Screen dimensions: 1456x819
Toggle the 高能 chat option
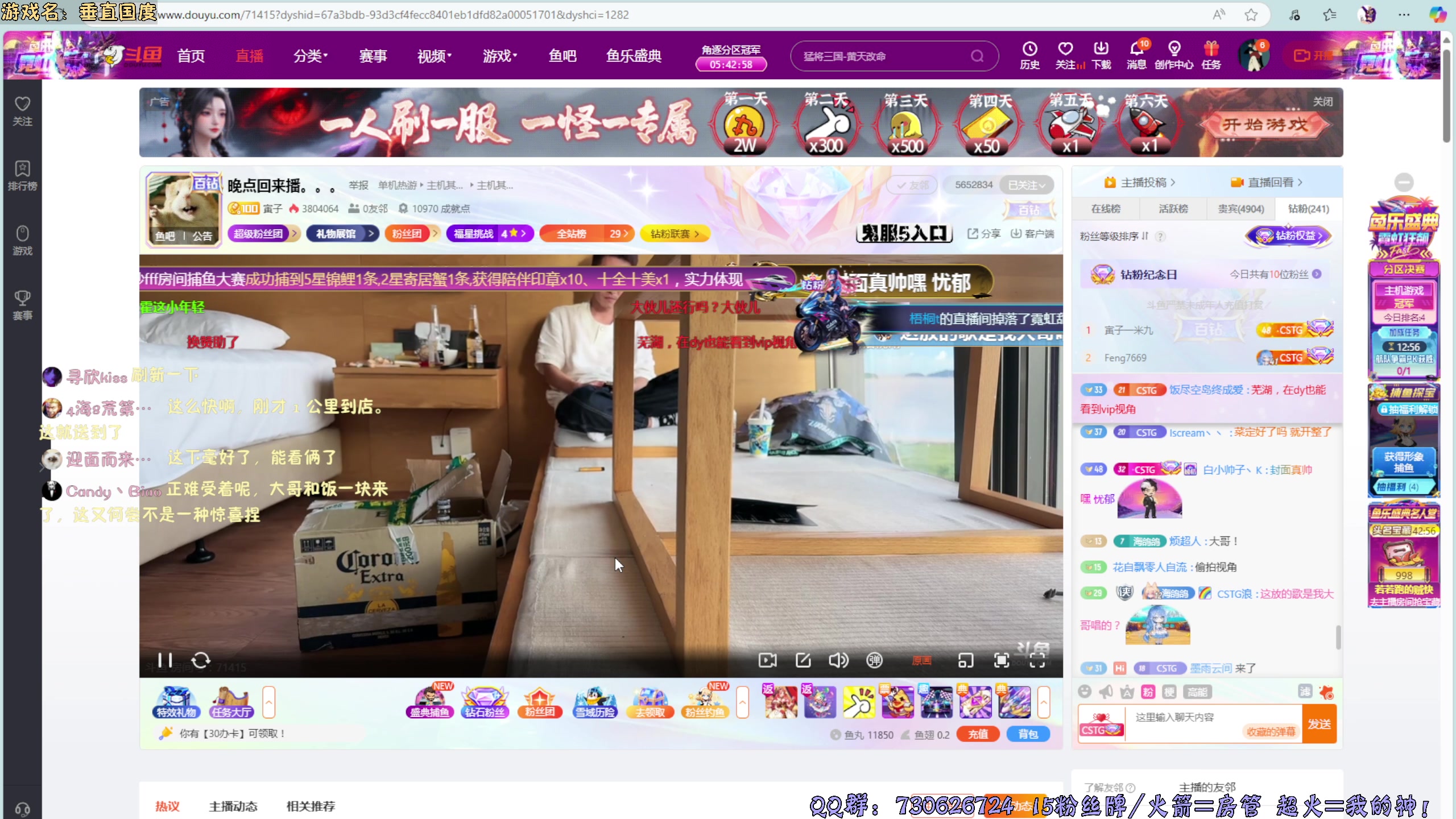pyautogui.click(x=1197, y=692)
